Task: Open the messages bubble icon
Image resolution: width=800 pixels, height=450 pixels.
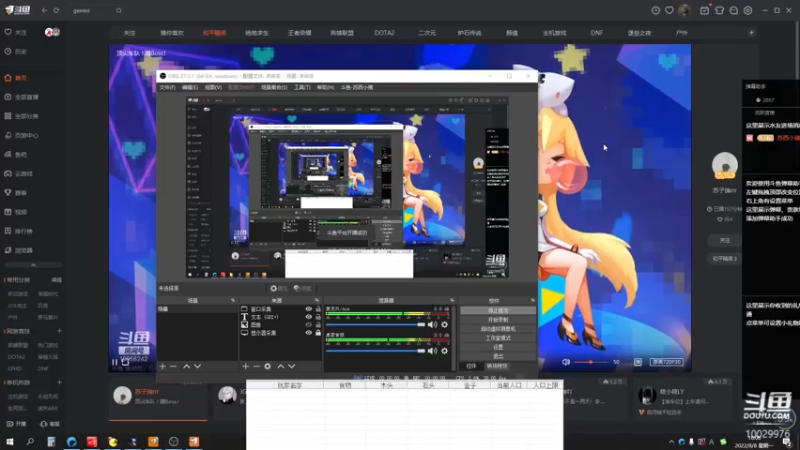Action: point(734,10)
